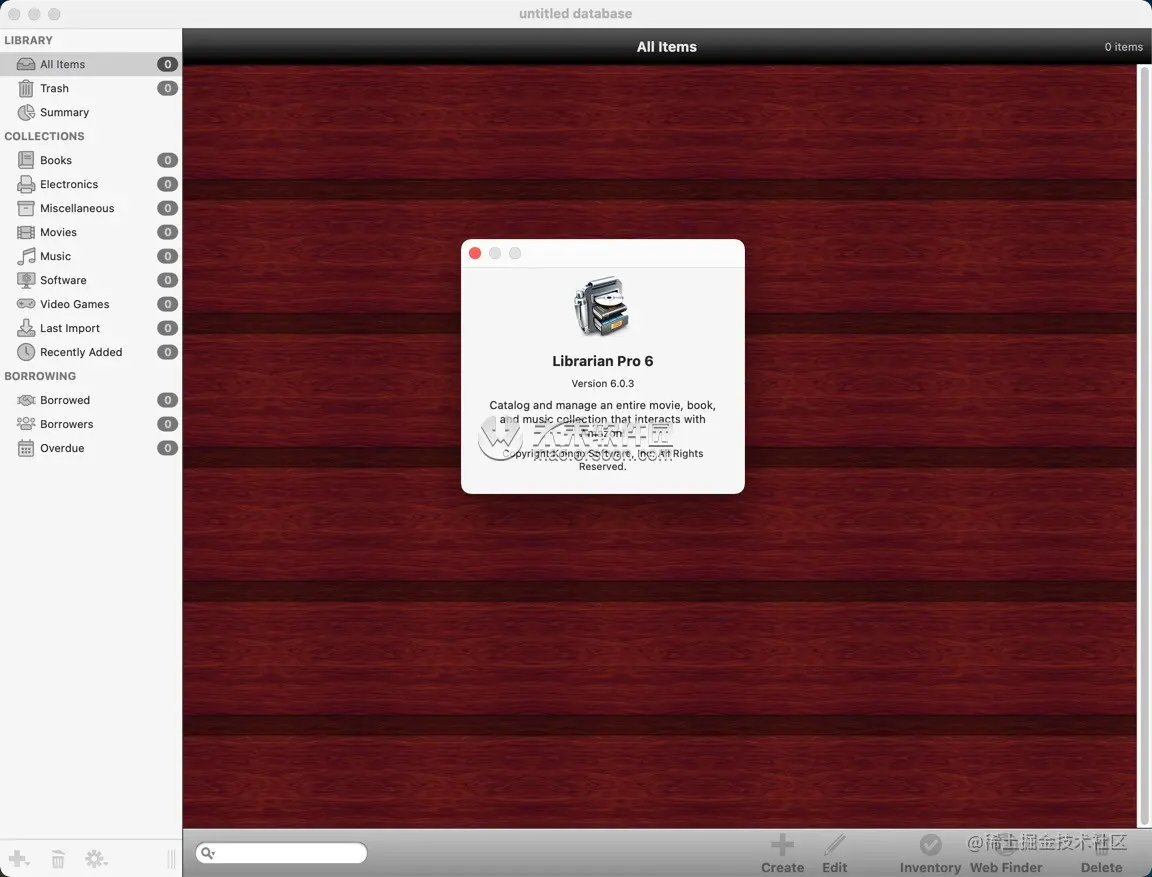The height and width of the screenshot is (877, 1152).
Task: Click the 'untitled database' window title
Action: (x=575, y=13)
